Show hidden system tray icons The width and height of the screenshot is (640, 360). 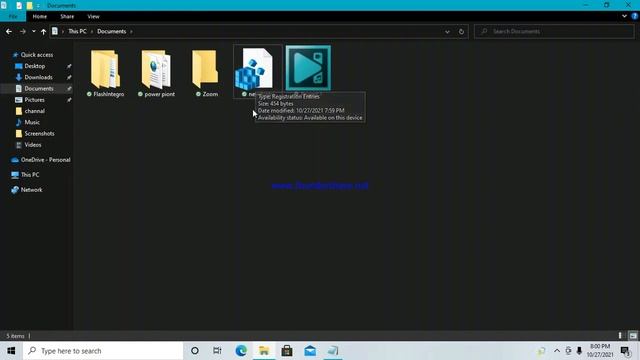tap(557, 351)
